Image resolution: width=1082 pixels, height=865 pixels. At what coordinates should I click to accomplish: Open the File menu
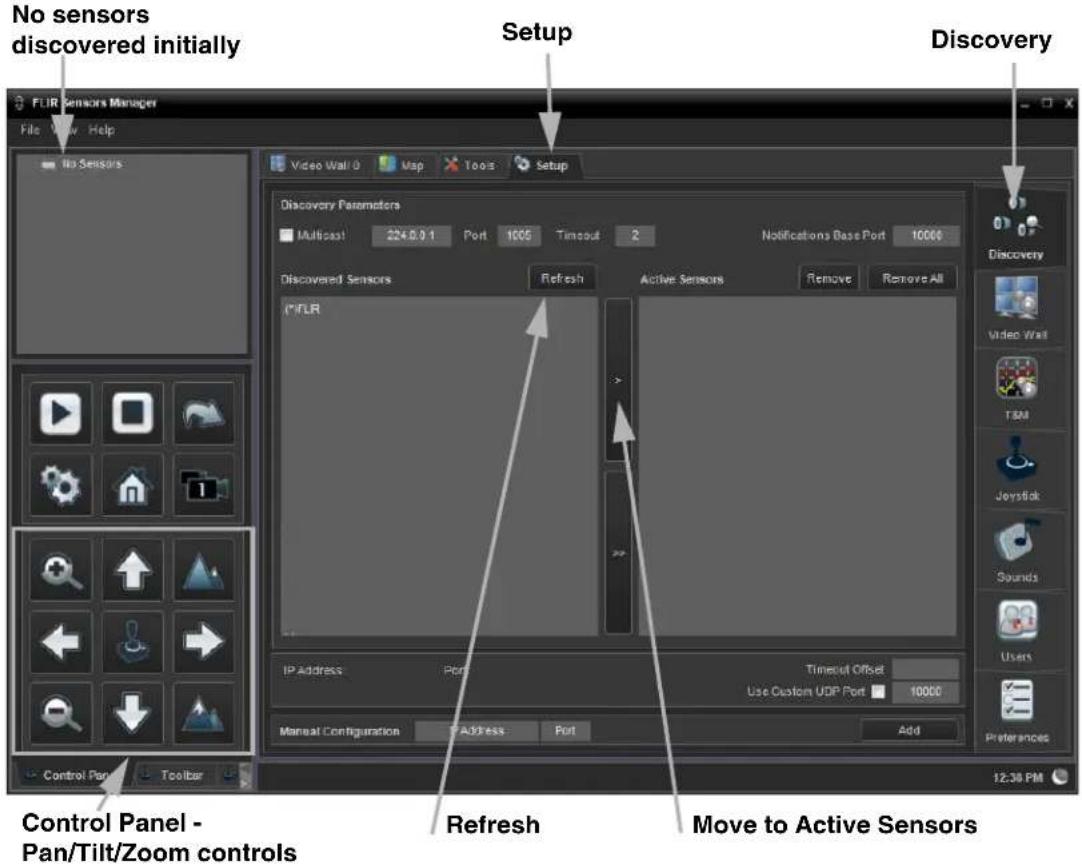tap(30, 130)
